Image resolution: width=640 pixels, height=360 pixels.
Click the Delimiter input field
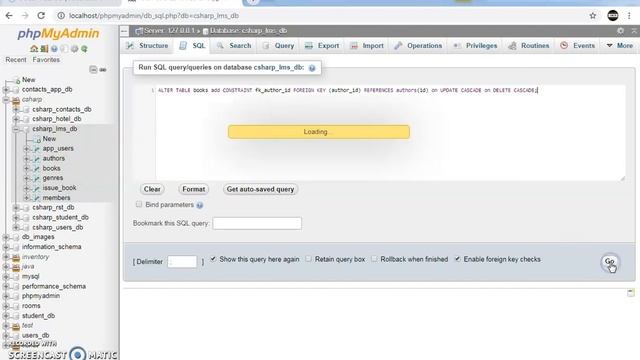(x=182, y=261)
